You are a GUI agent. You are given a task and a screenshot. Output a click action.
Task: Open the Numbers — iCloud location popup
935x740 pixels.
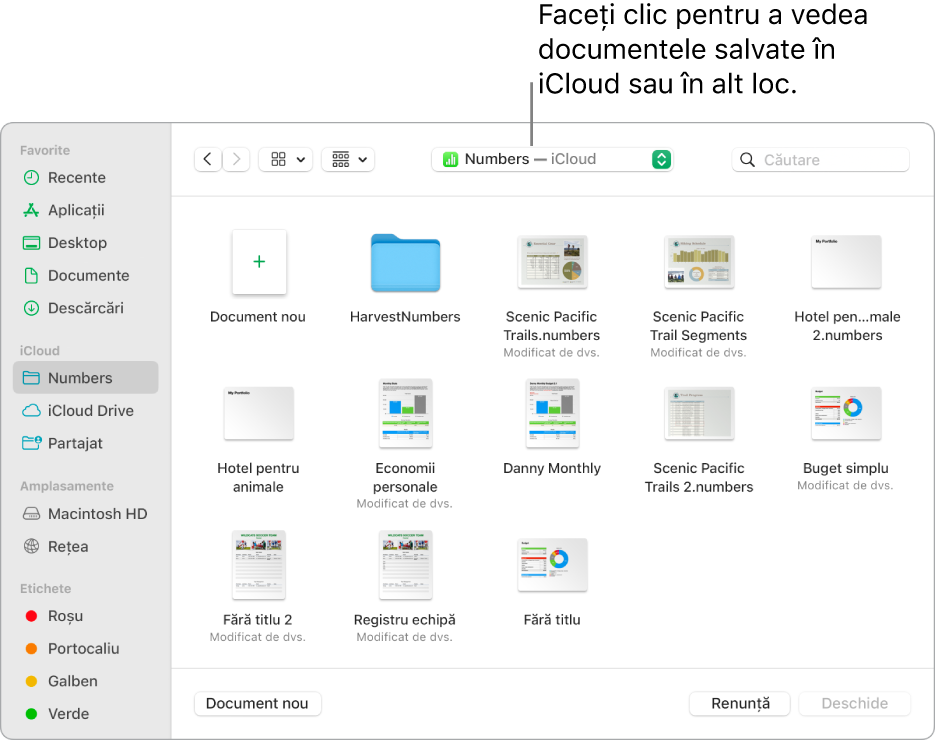click(552, 159)
